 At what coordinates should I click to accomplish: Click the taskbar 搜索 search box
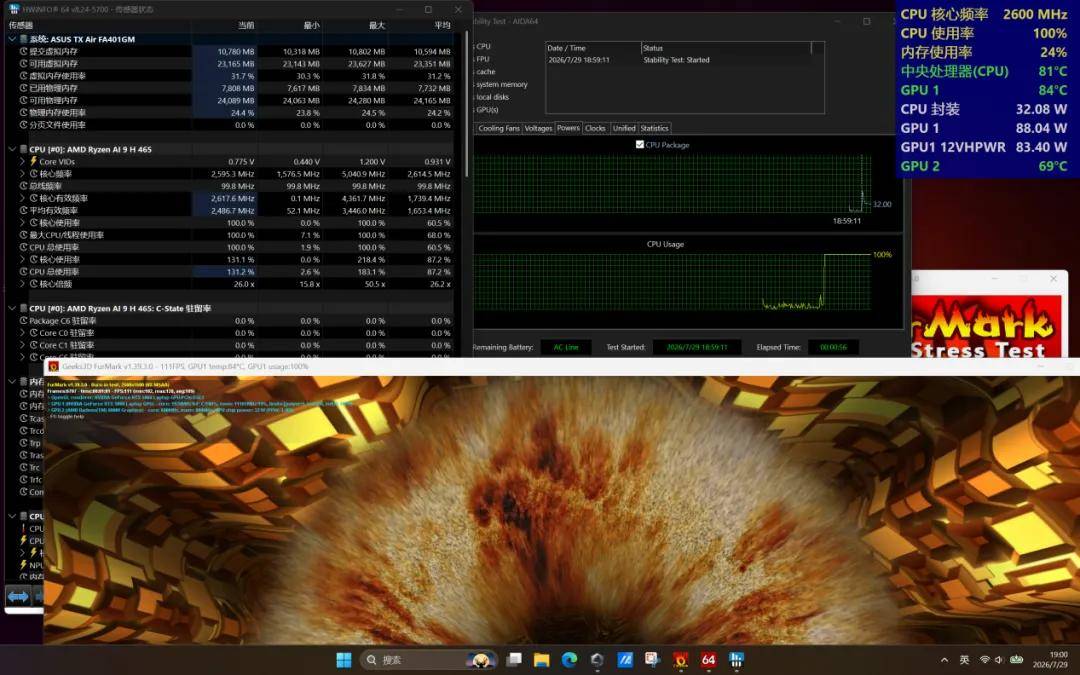428,660
